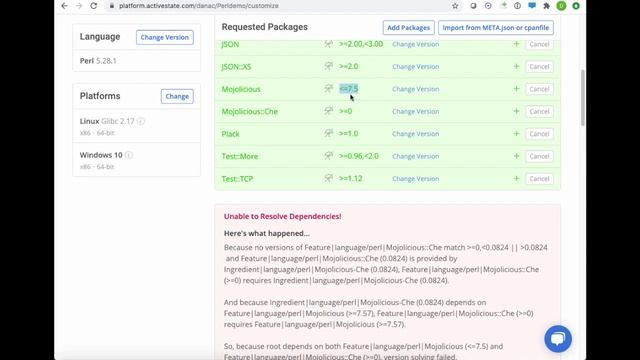Click Unable to Resolve Dependencies heading

click(282, 216)
